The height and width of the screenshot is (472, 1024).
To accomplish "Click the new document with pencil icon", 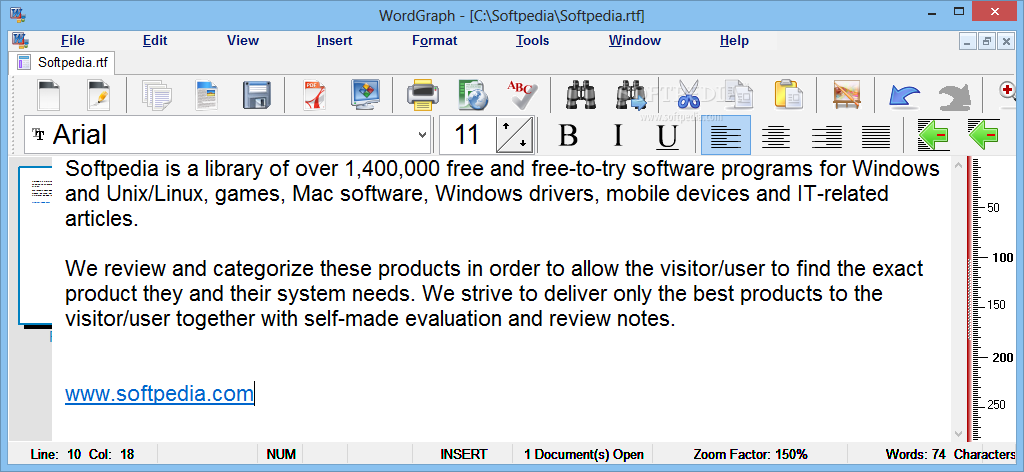I will tap(99, 95).
